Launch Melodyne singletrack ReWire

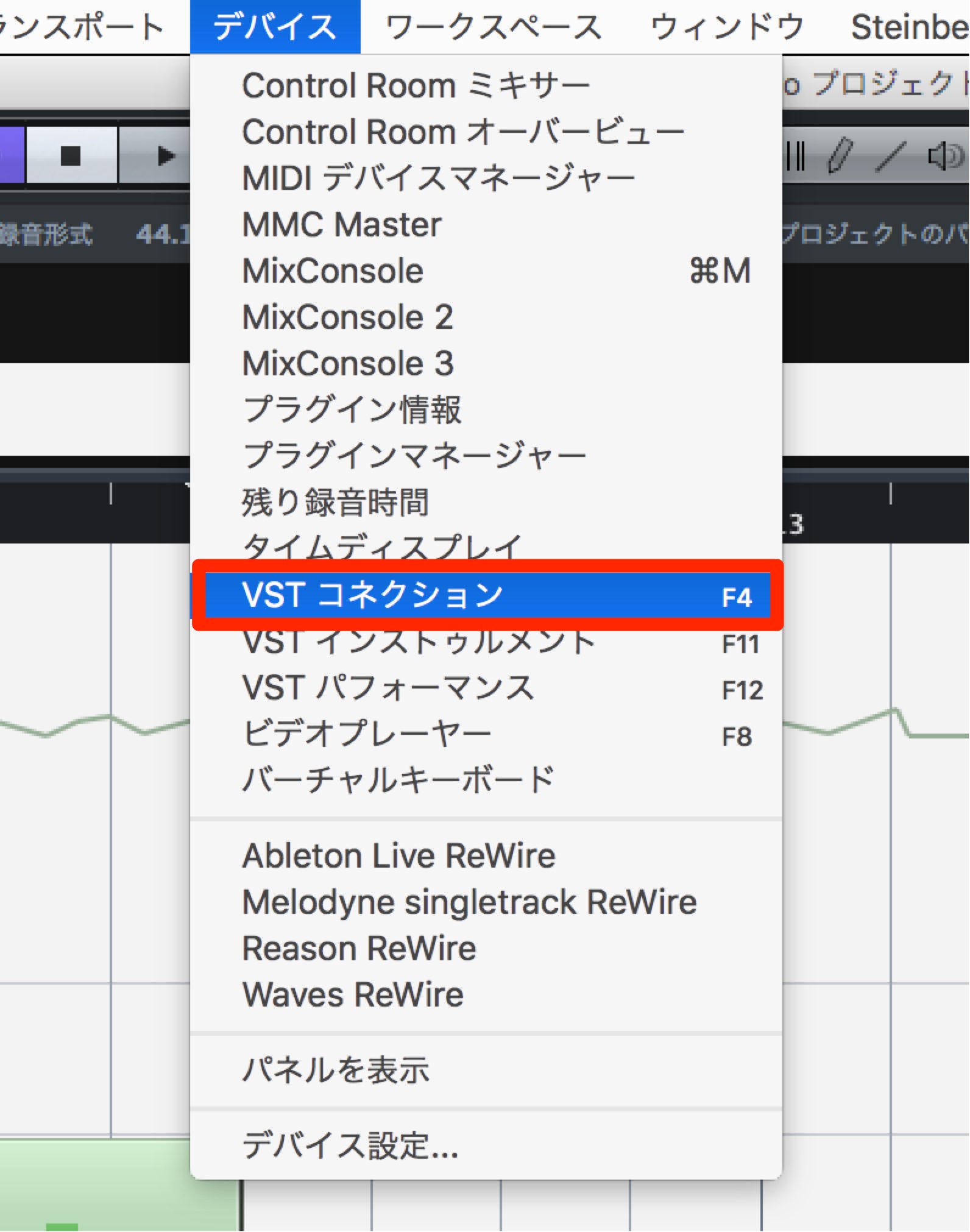click(486, 902)
